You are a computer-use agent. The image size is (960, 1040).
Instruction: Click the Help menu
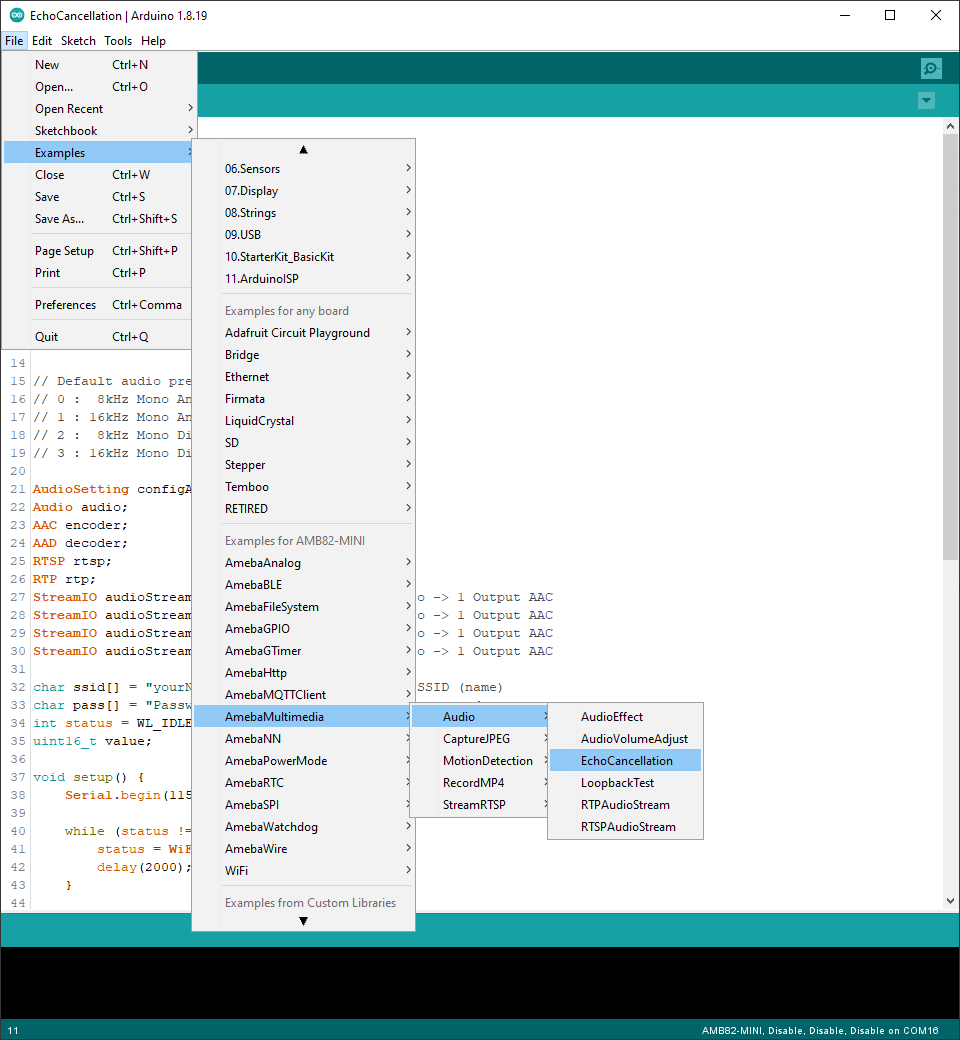153,41
